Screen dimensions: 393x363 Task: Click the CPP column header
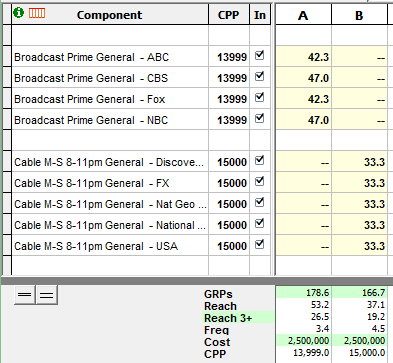coord(229,15)
